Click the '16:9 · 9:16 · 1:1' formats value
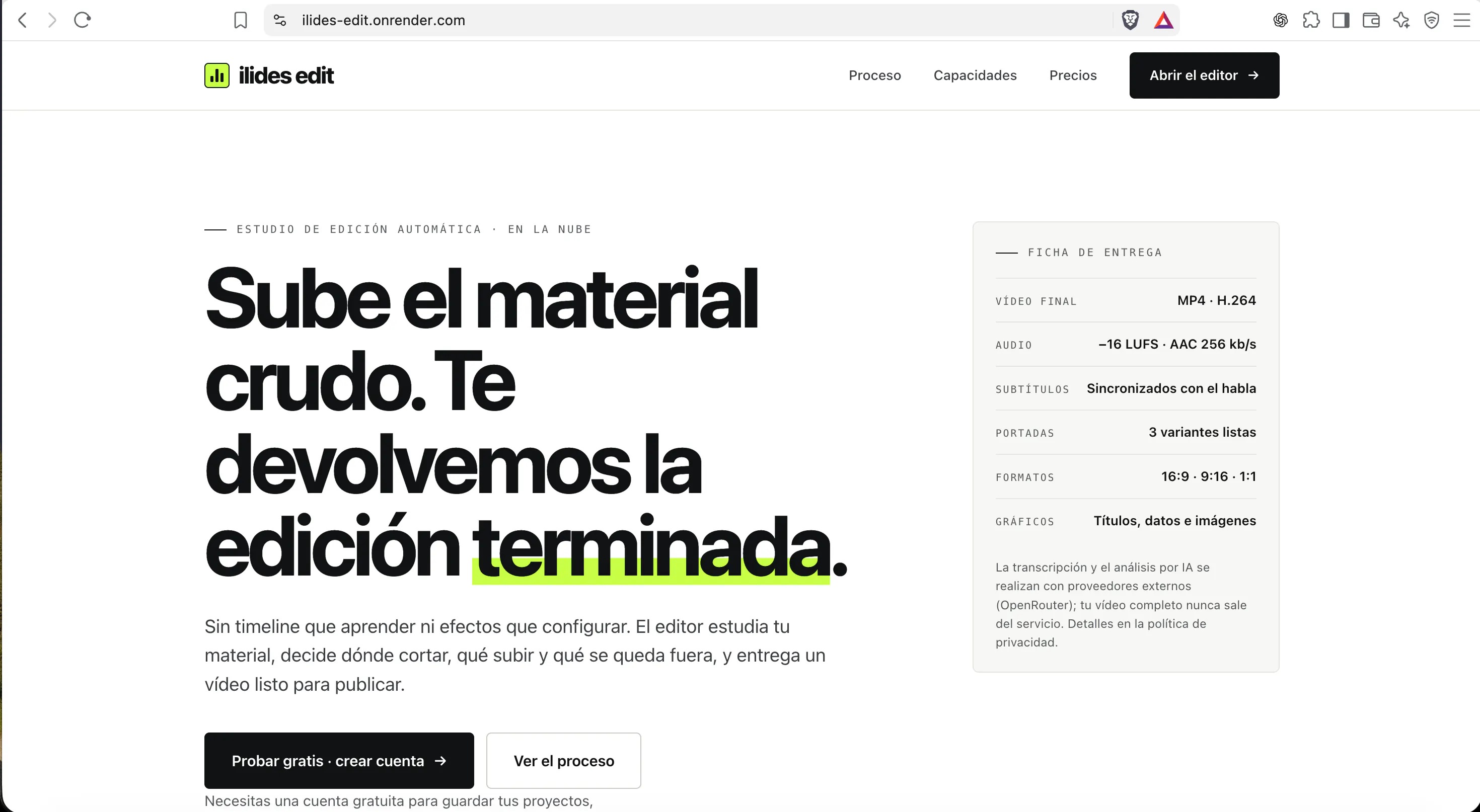Screen dimensions: 1480x812 point(1208,476)
